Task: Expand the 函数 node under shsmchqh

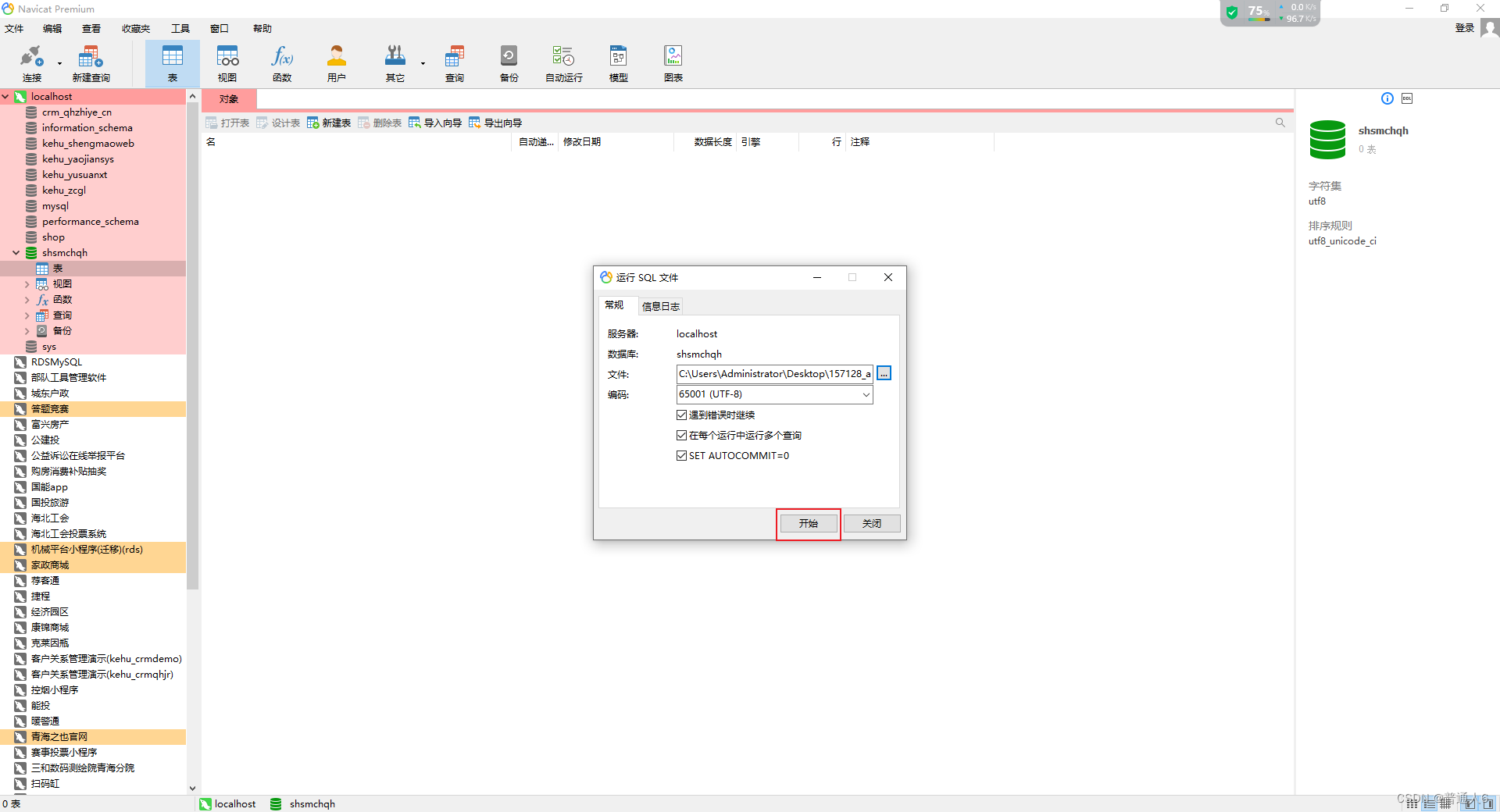Action: click(27, 300)
